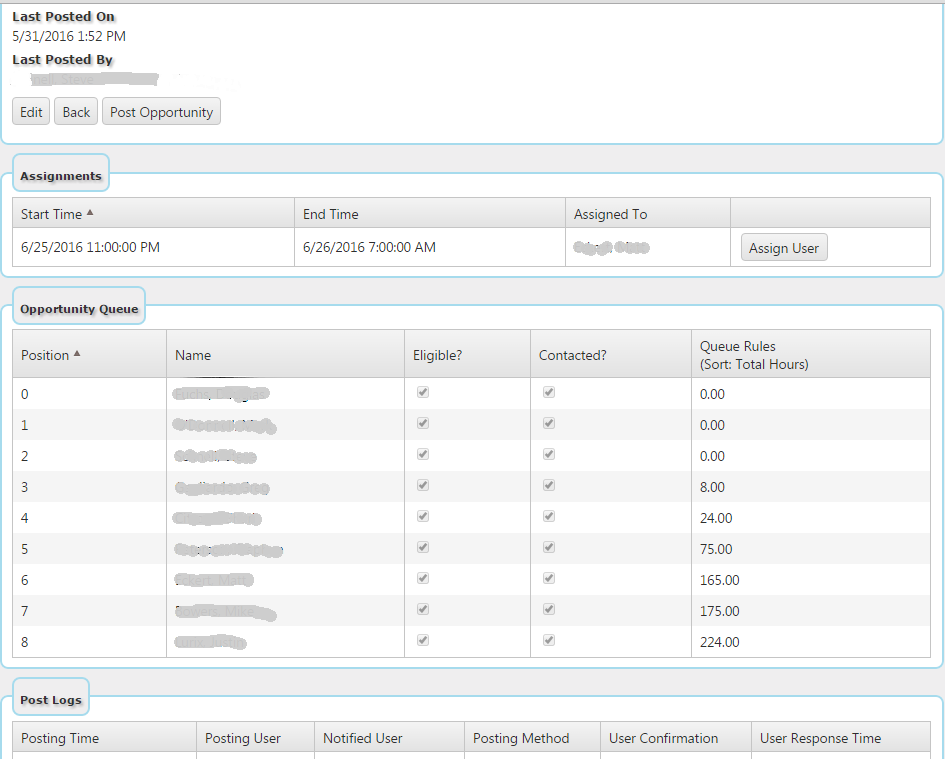Toggle the Eligible checkbox for position 7
The width and height of the screenshot is (945, 759).
(x=423, y=609)
